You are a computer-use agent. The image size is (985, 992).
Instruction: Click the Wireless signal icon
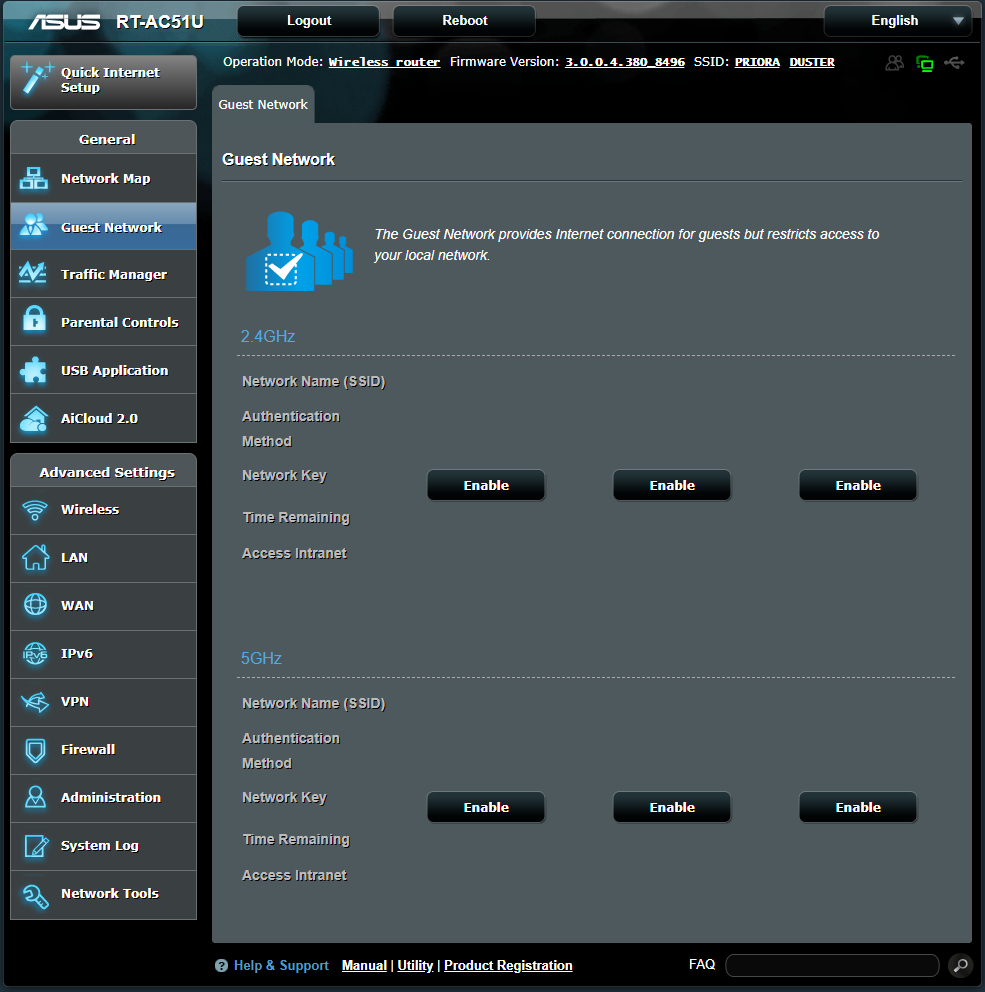[x=35, y=510]
